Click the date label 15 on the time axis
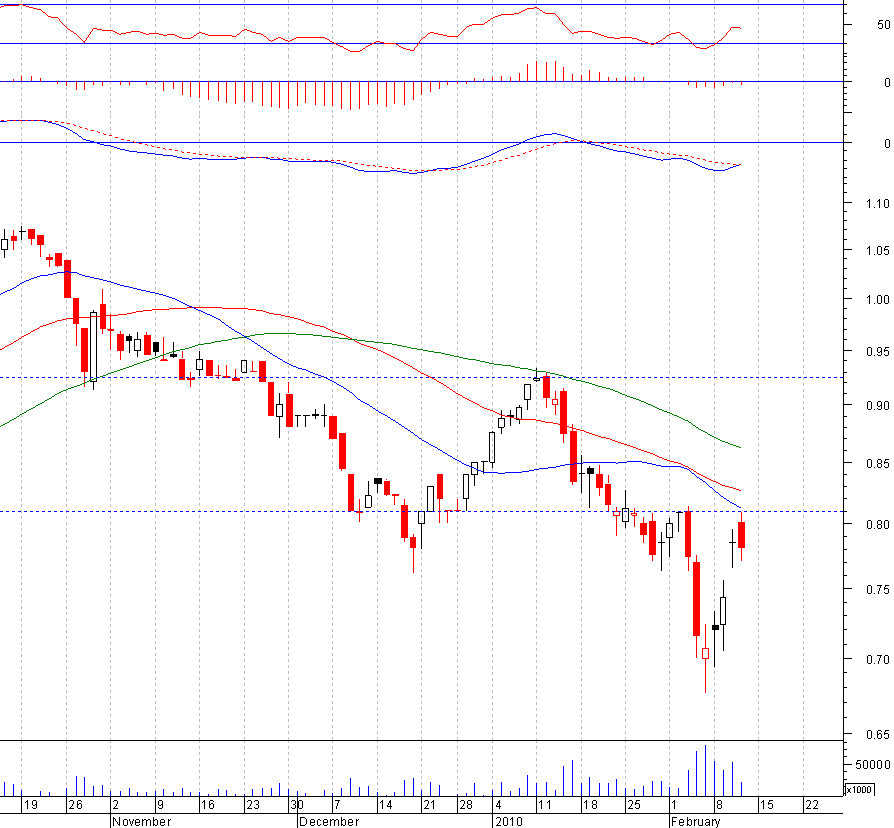This screenshot has width=894, height=828. point(767,805)
